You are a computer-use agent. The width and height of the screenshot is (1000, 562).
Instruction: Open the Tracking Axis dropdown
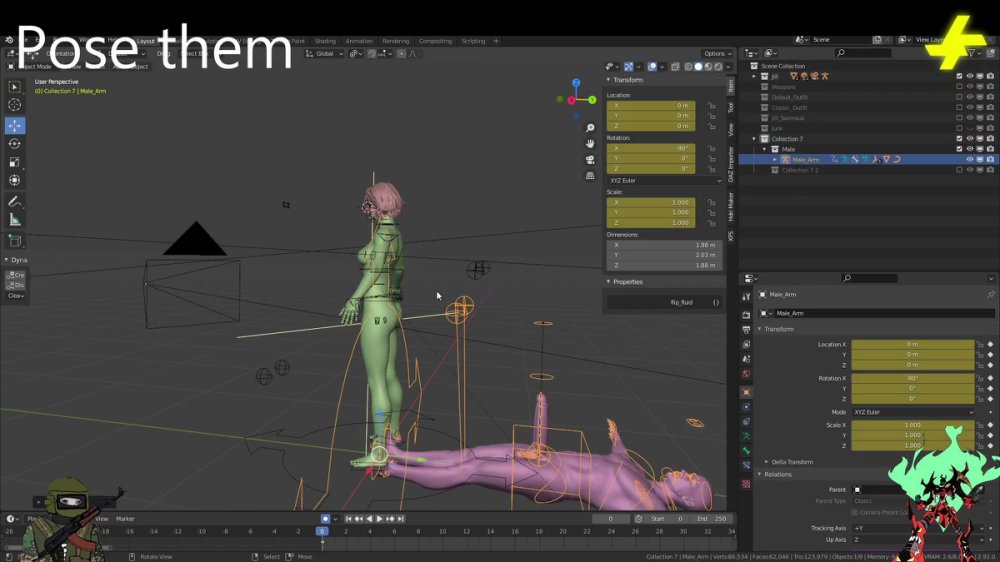click(x=917, y=528)
